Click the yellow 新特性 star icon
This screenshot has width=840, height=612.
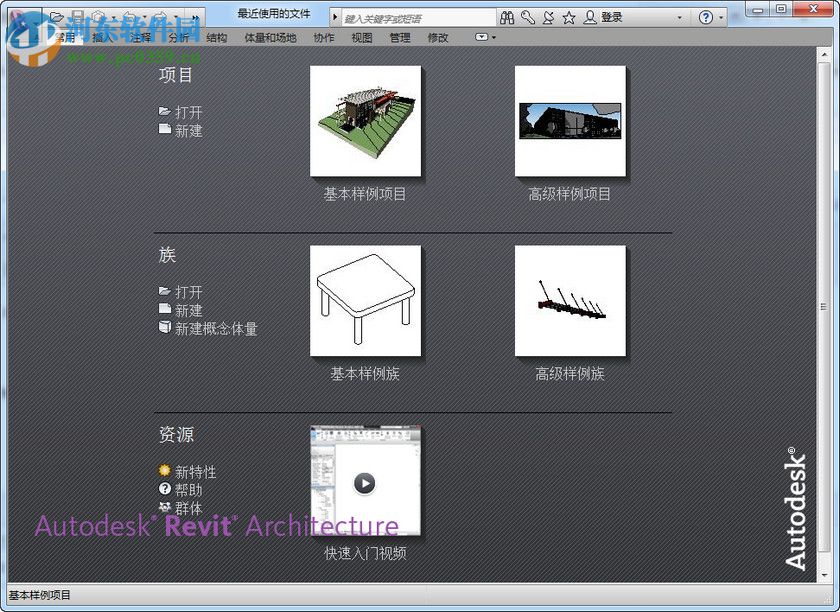point(165,471)
